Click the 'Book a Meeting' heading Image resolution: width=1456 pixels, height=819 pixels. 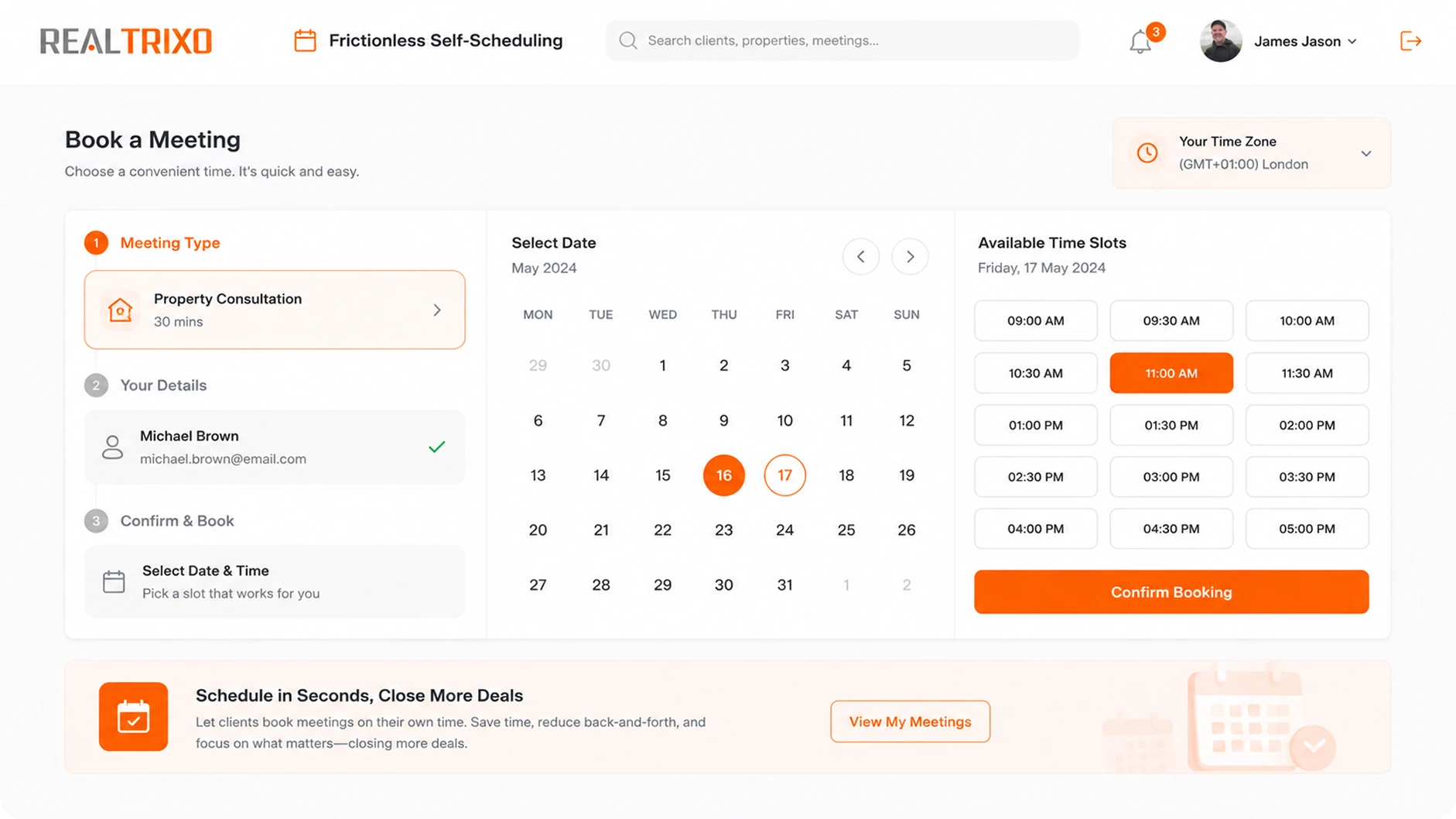152,139
